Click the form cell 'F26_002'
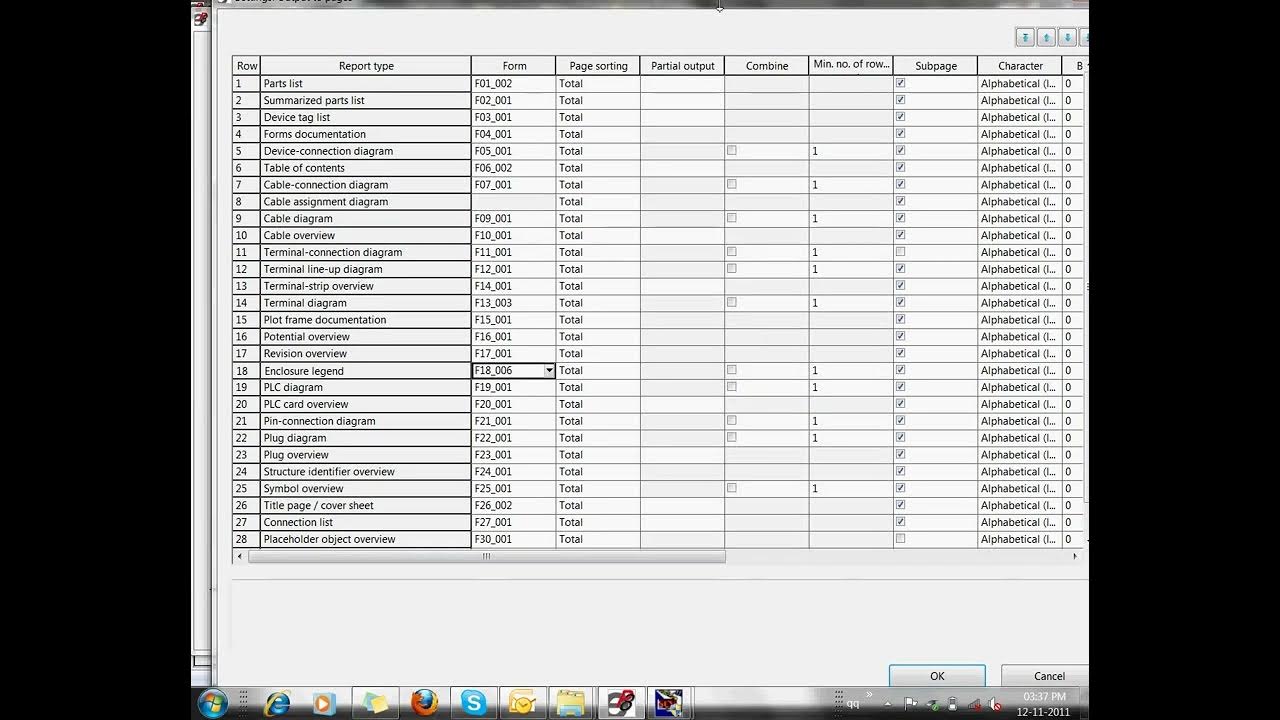The width and height of the screenshot is (1280, 720). (514, 505)
